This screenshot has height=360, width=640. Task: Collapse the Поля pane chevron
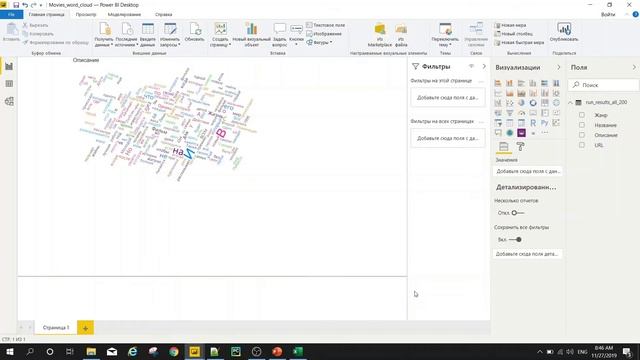(x=634, y=67)
